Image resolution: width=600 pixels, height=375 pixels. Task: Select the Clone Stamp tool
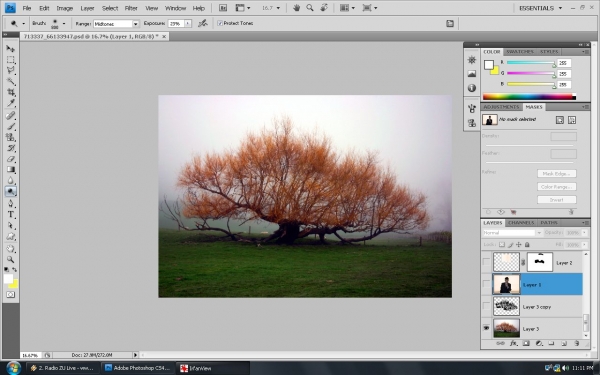point(10,137)
